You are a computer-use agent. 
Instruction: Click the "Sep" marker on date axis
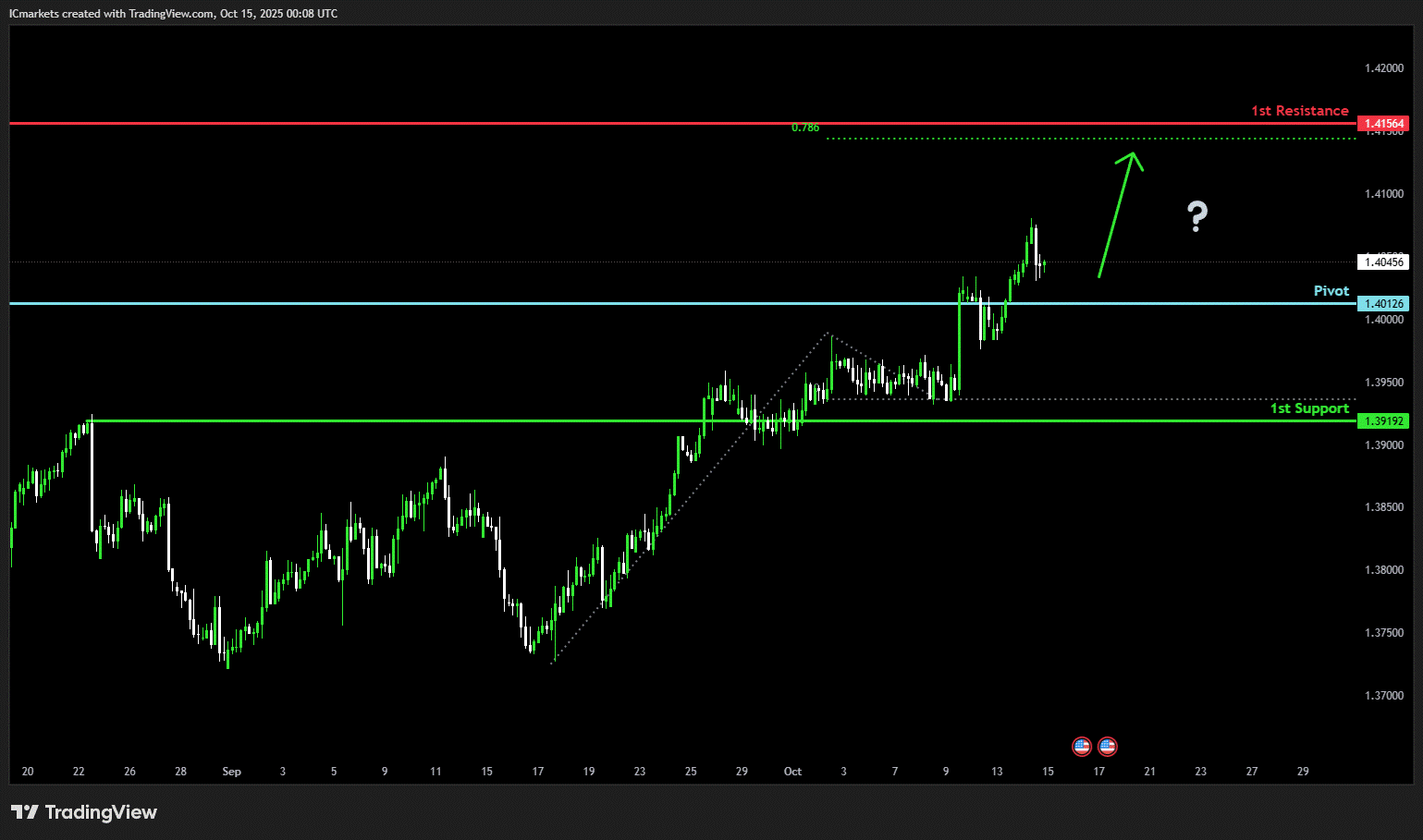231,772
